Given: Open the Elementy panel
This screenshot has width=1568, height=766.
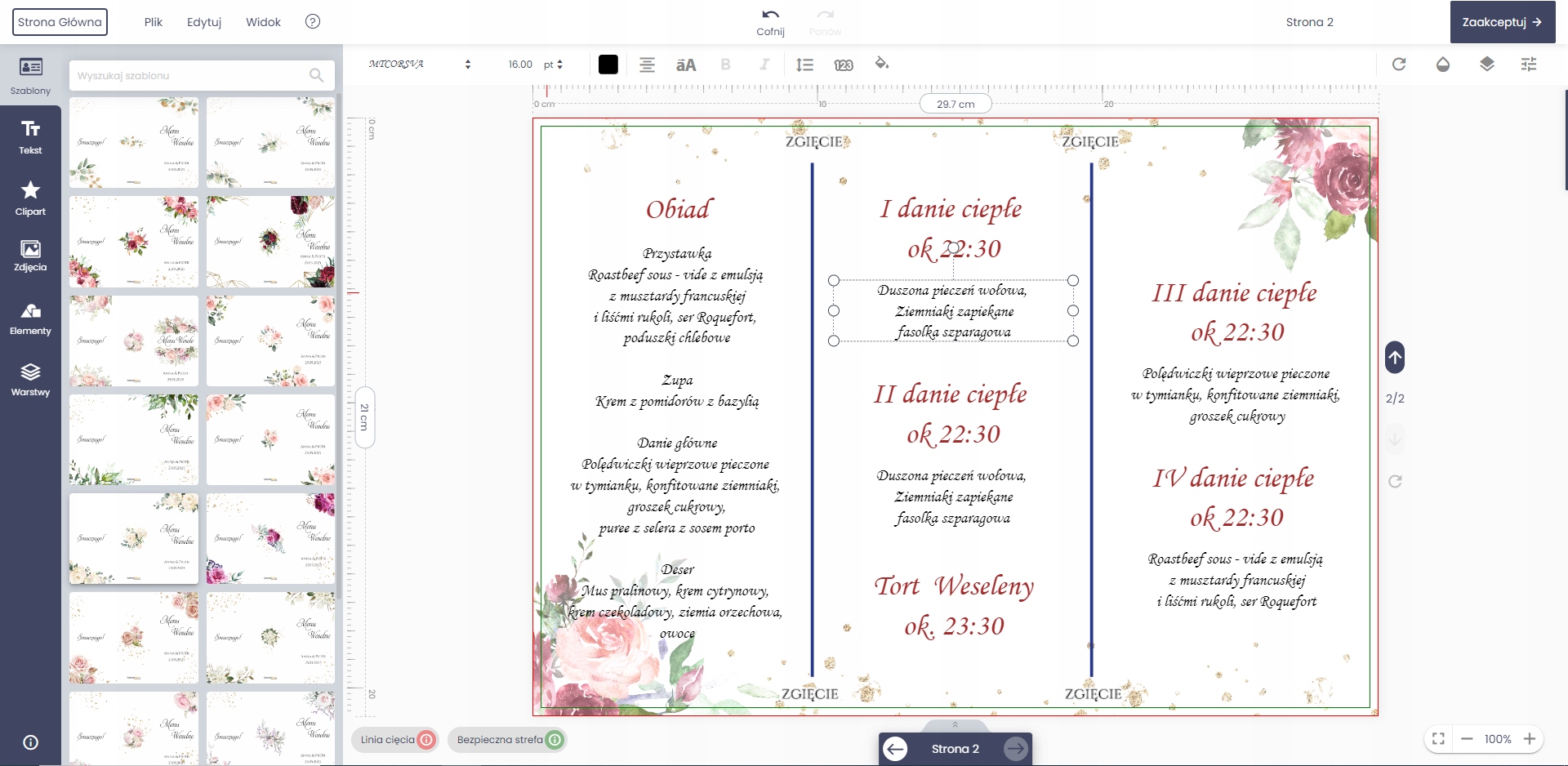Looking at the screenshot, I should pos(30,318).
